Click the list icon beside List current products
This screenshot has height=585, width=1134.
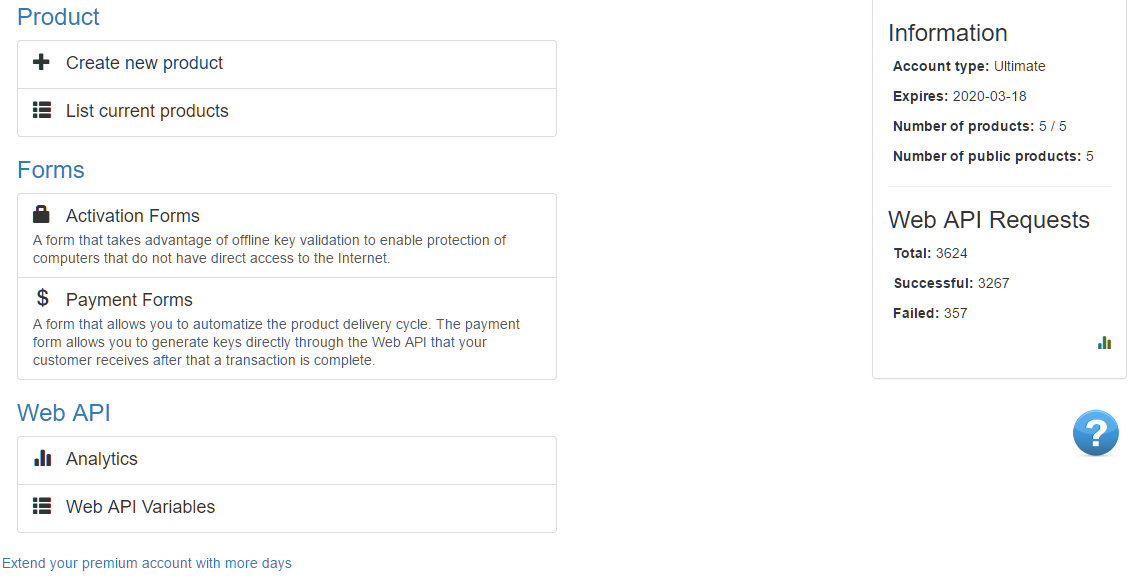point(42,110)
